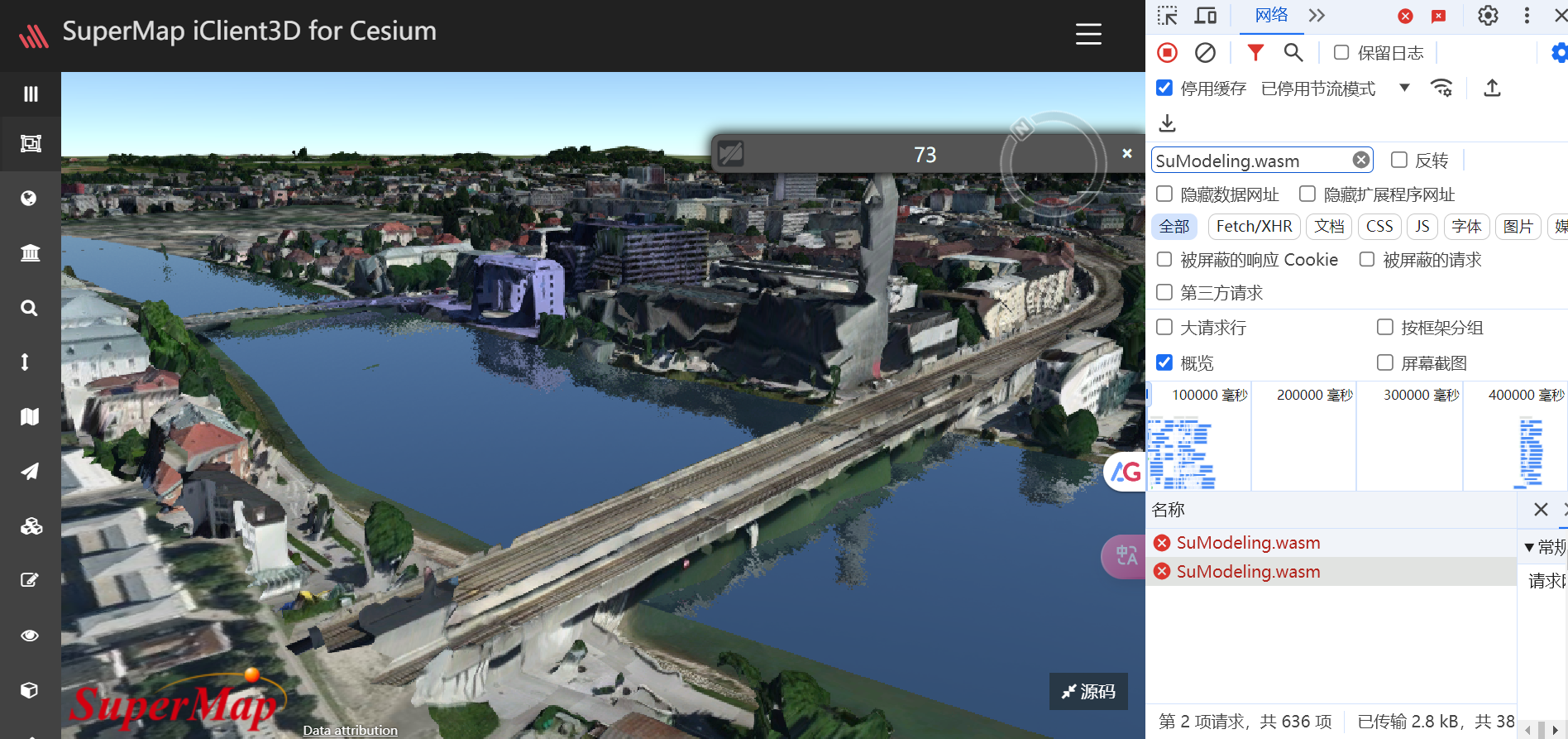Open network search magnifier
The width and height of the screenshot is (1568, 739).
coord(1293,53)
